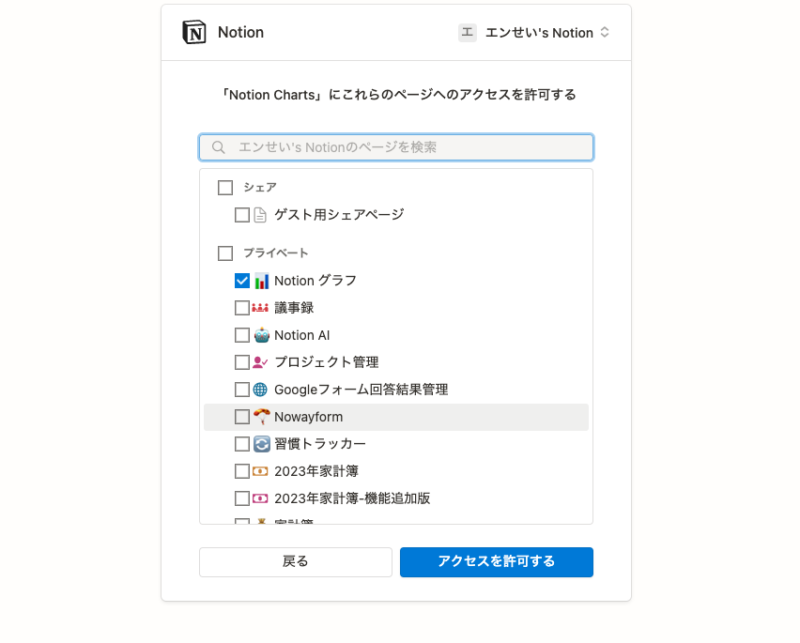The height and width of the screenshot is (643, 800).
Task: Select the 'ゲスト用シェアページ' page label
Action: (339, 215)
